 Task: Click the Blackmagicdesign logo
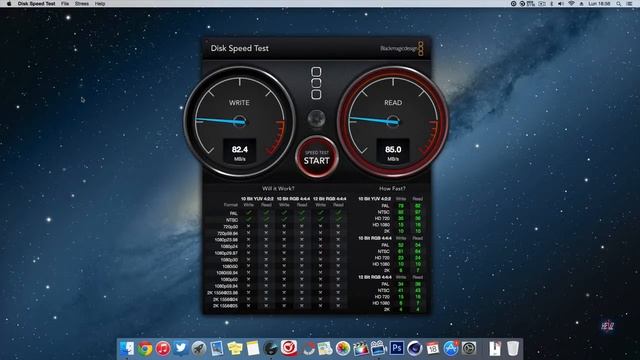tap(402, 49)
